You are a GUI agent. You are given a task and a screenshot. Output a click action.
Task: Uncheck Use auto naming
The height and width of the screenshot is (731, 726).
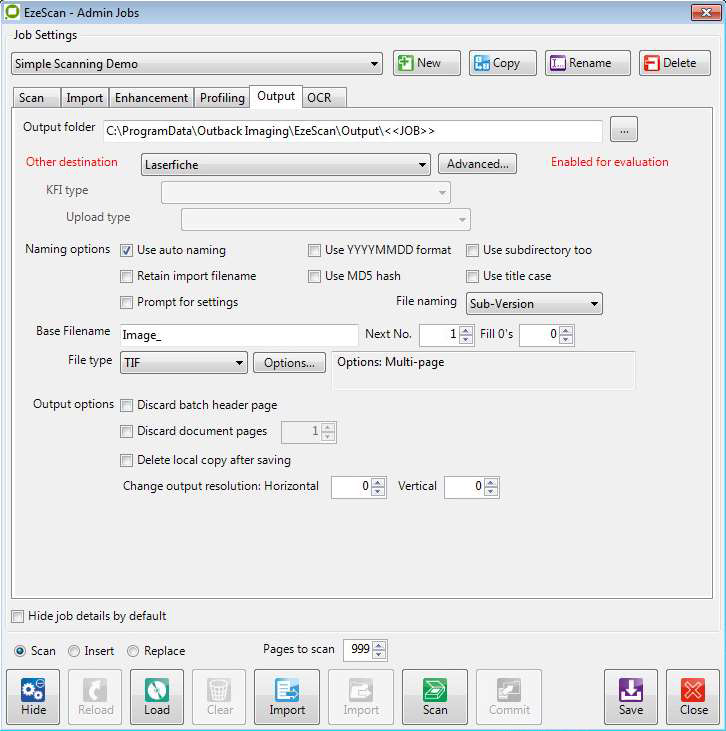(127, 250)
